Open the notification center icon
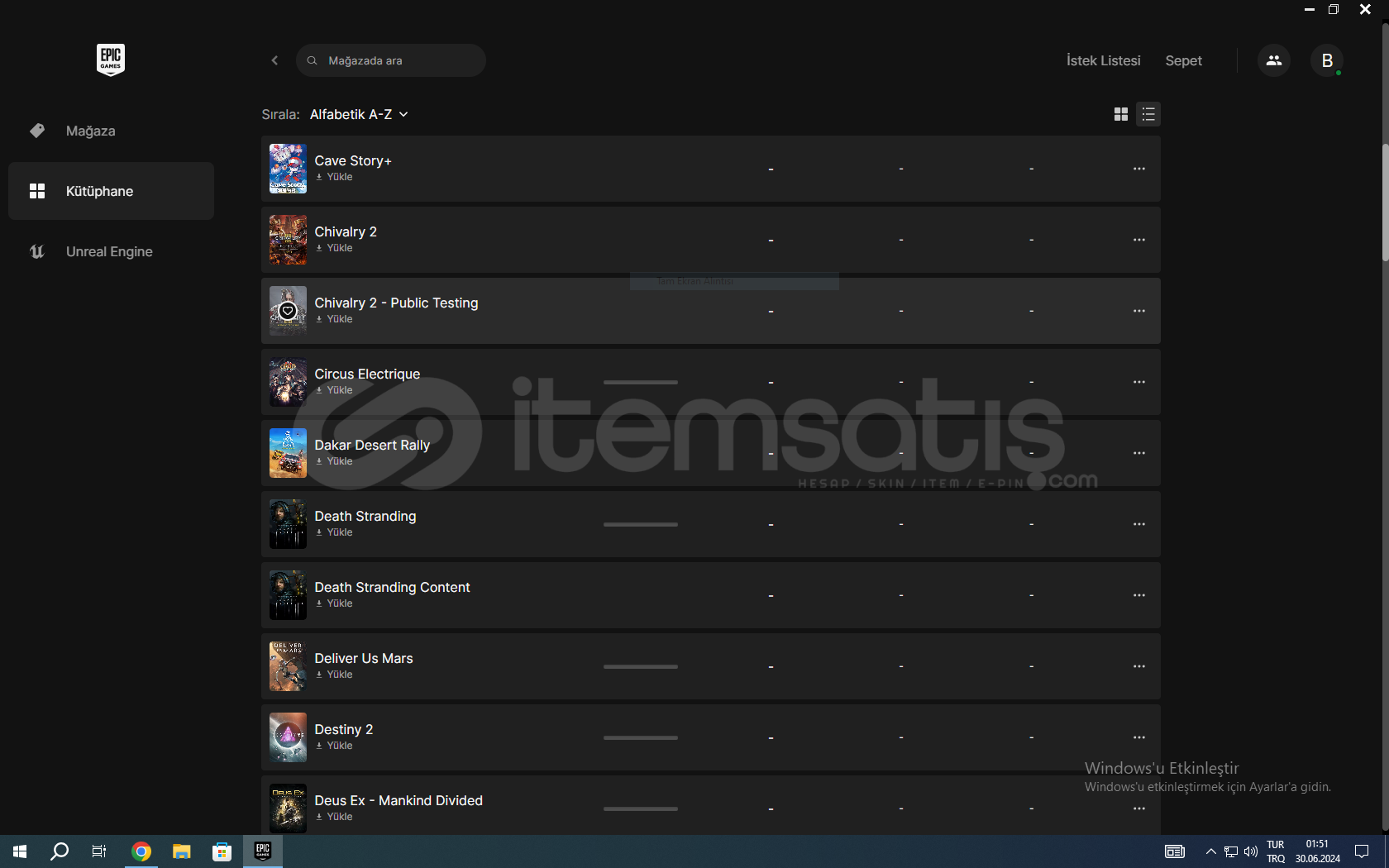Image resolution: width=1389 pixels, height=868 pixels. tap(1362, 851)
